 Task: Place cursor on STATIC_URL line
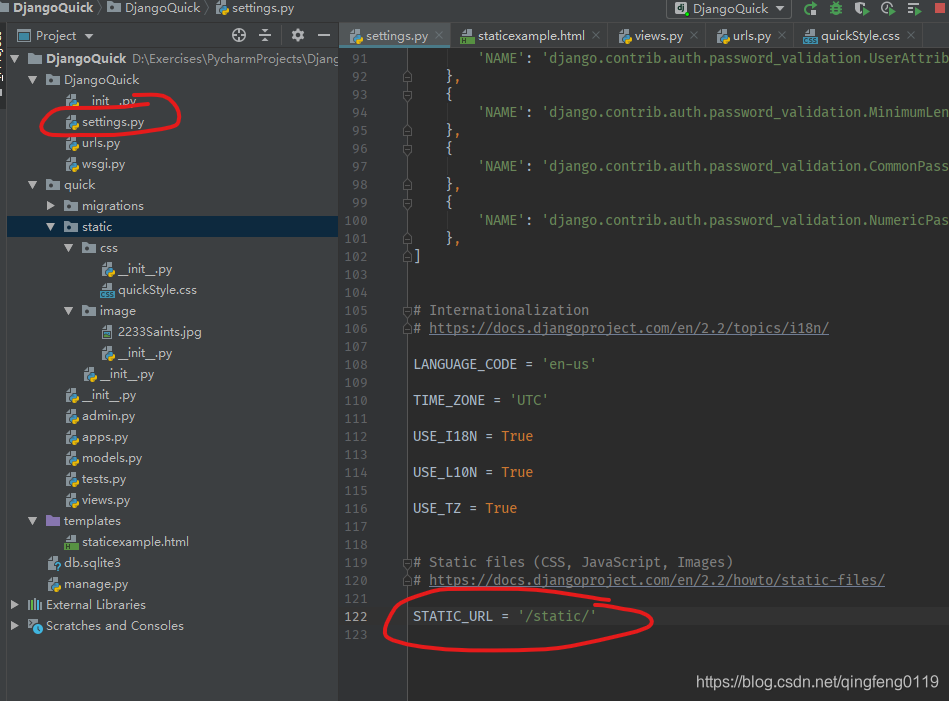click(x=505, y=616)
